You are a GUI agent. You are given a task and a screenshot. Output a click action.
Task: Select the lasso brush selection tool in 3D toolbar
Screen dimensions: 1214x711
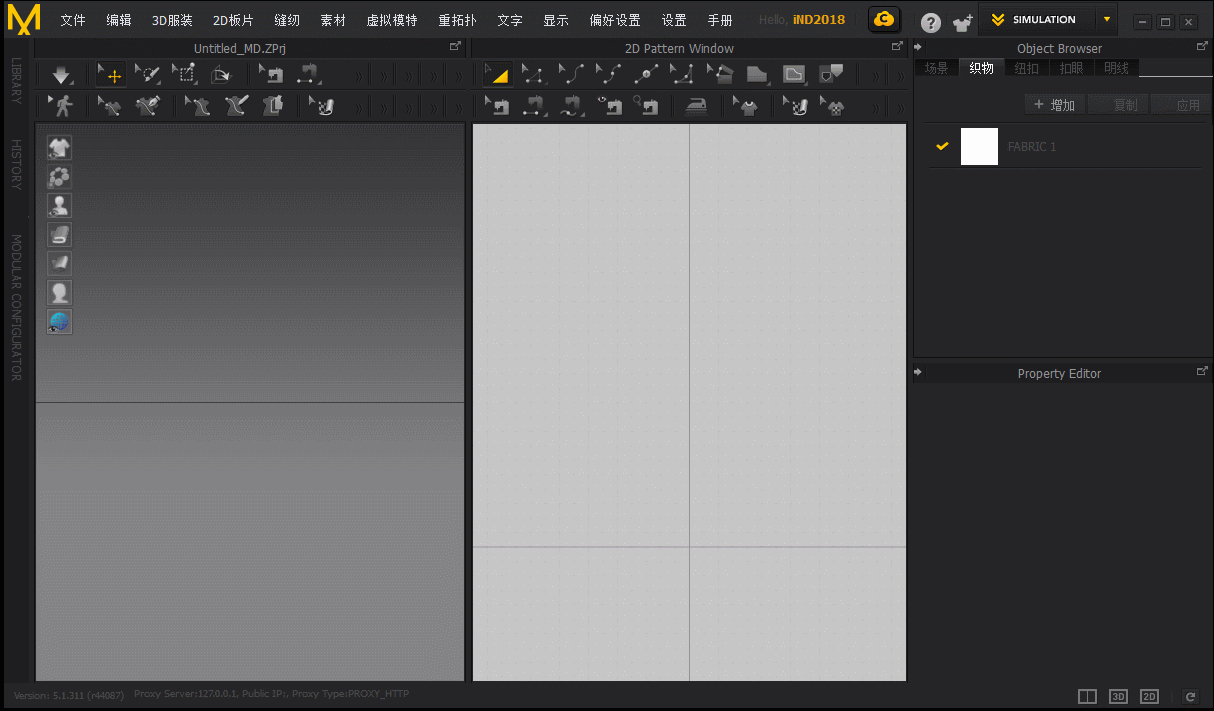[148, 75]
